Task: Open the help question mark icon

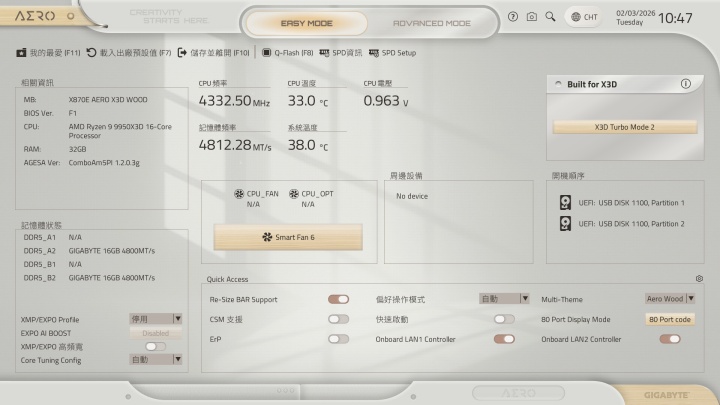Action: 513,17
